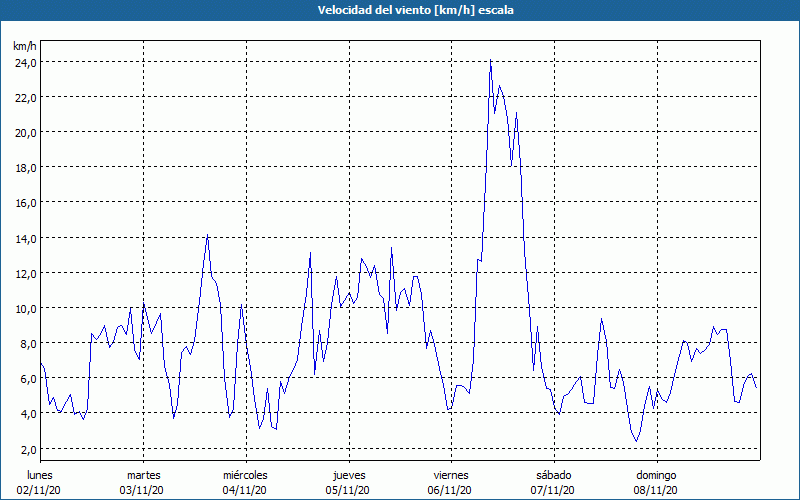Click the lowest wind dip on sábado
800x500 pixels.
pyautogui.click(x=636, y=441)
